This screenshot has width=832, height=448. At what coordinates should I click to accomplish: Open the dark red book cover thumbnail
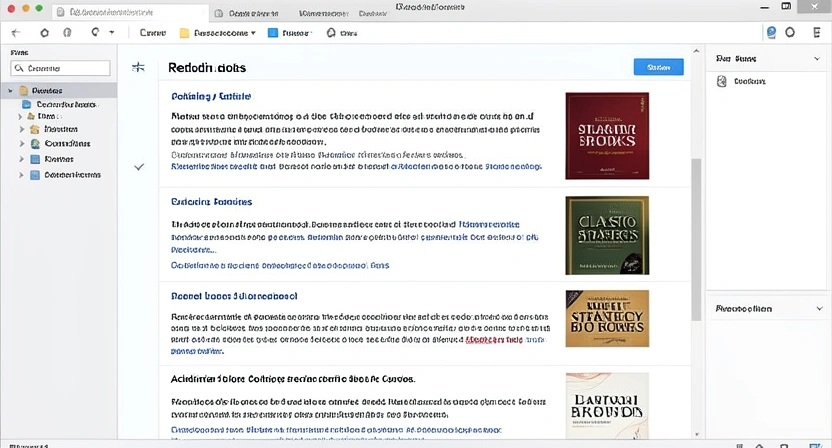click(x=607, y=136)
